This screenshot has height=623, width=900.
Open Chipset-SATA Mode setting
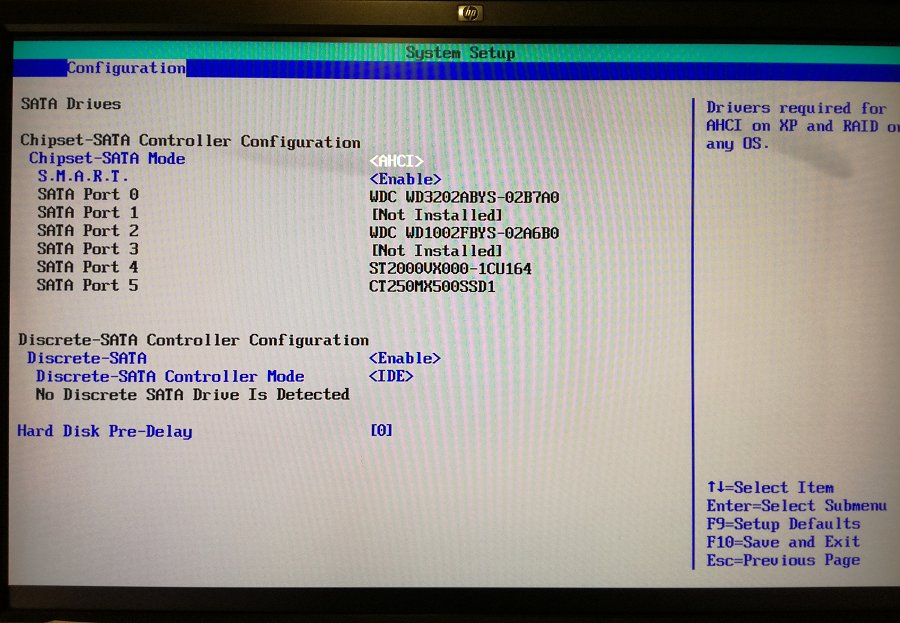pos(107,158)
